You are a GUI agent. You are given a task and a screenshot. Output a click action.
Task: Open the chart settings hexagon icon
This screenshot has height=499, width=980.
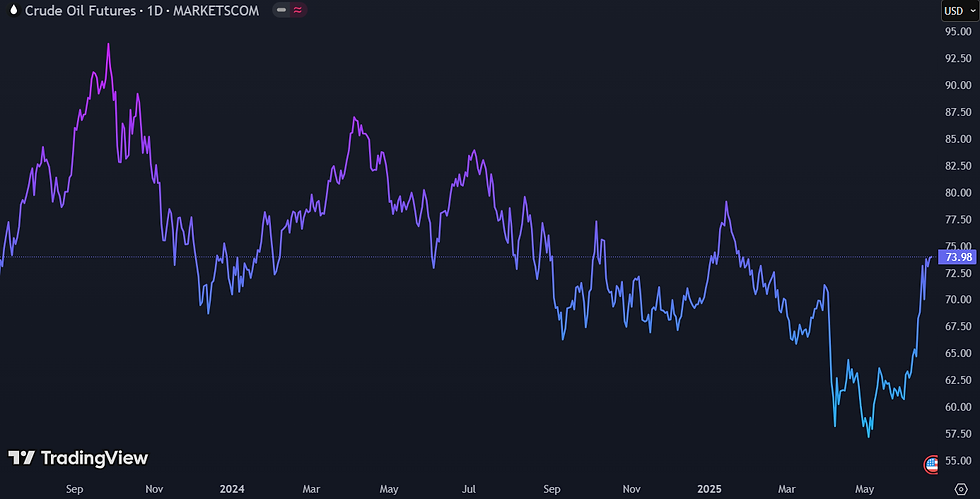(x=961, y=489)
